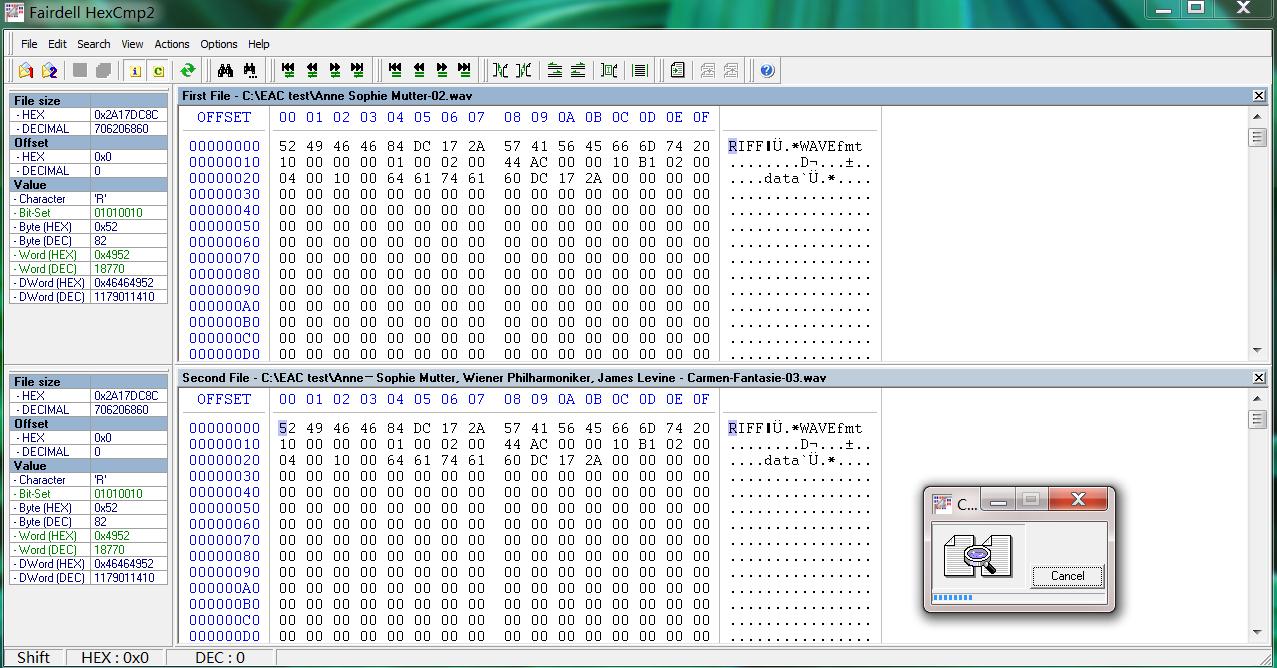
Task: Click 'Shift' indicator in status bar
Action: tap(33, 658)
